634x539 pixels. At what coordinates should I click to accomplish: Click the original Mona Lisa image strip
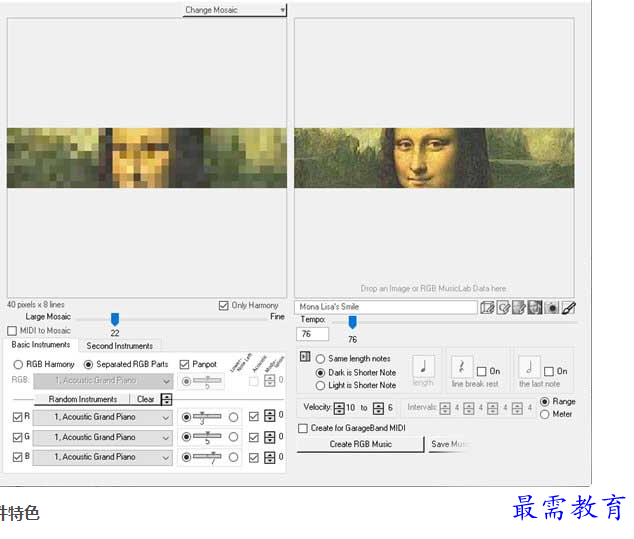[434, 158]
